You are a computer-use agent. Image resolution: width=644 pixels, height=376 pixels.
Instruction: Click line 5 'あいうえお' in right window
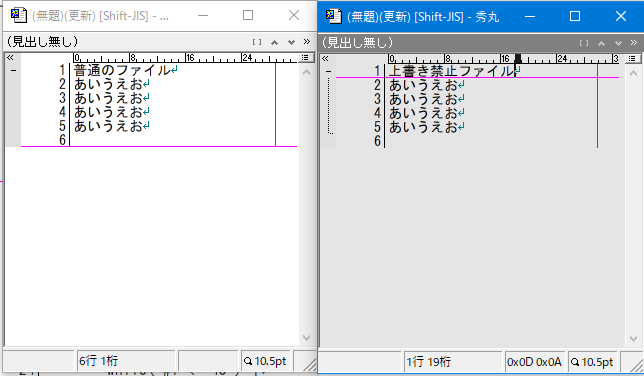click(x=423, y=127)
